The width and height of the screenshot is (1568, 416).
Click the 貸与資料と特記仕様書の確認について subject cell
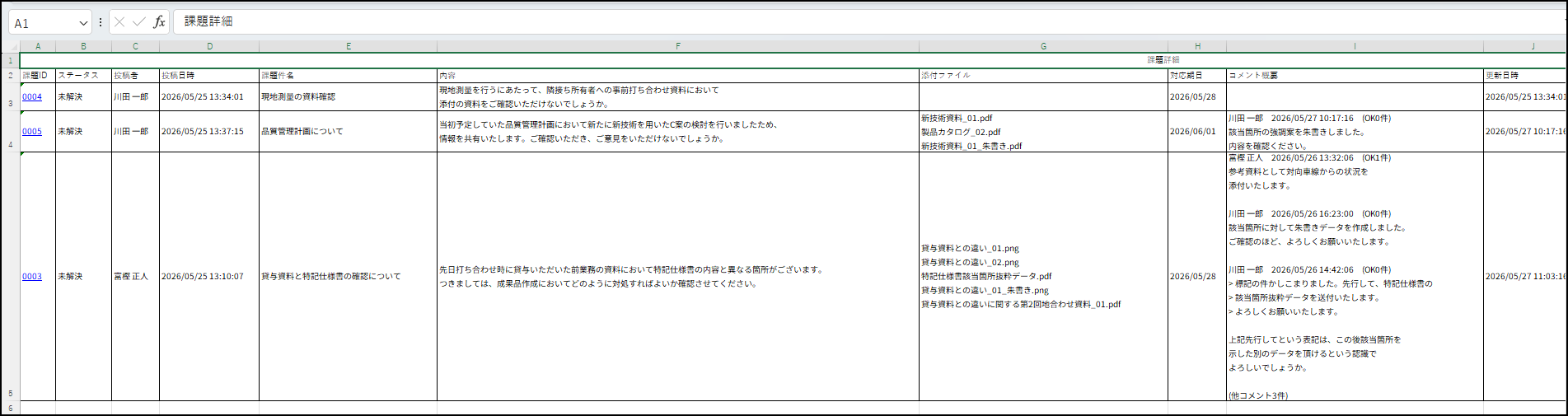click(x=349, y=277)
